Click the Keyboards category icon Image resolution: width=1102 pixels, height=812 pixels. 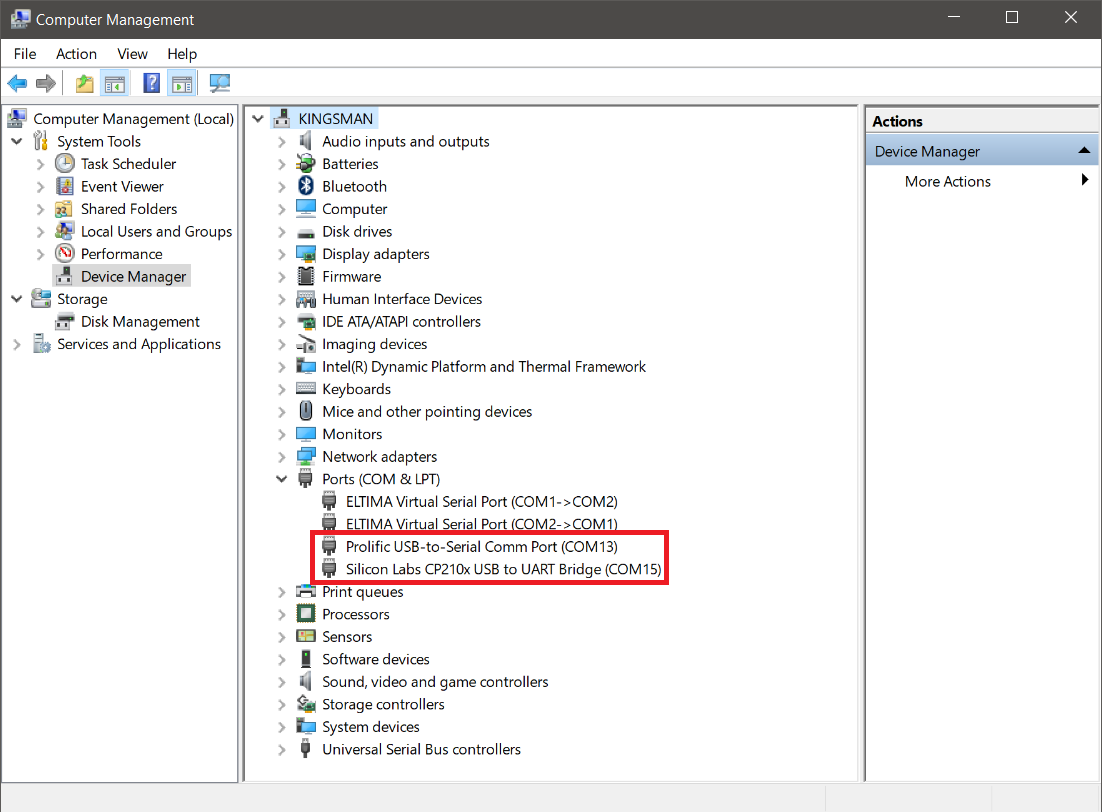click(306, 389)
